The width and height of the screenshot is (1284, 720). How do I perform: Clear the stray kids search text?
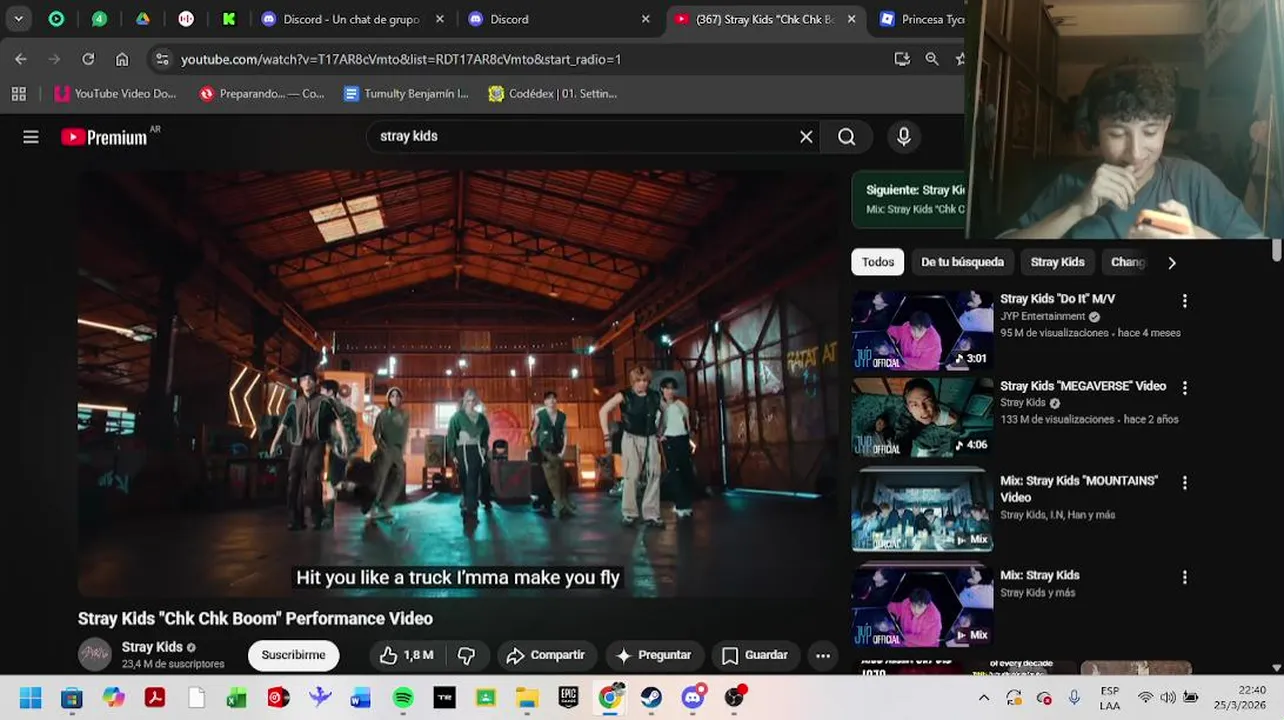pos(806,137)
